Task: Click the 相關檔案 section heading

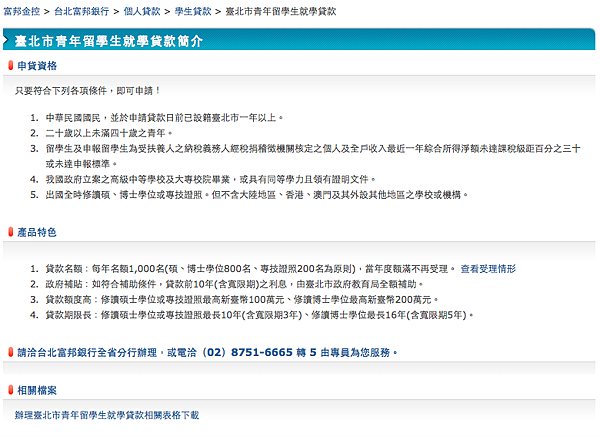Action: point(37,390)
